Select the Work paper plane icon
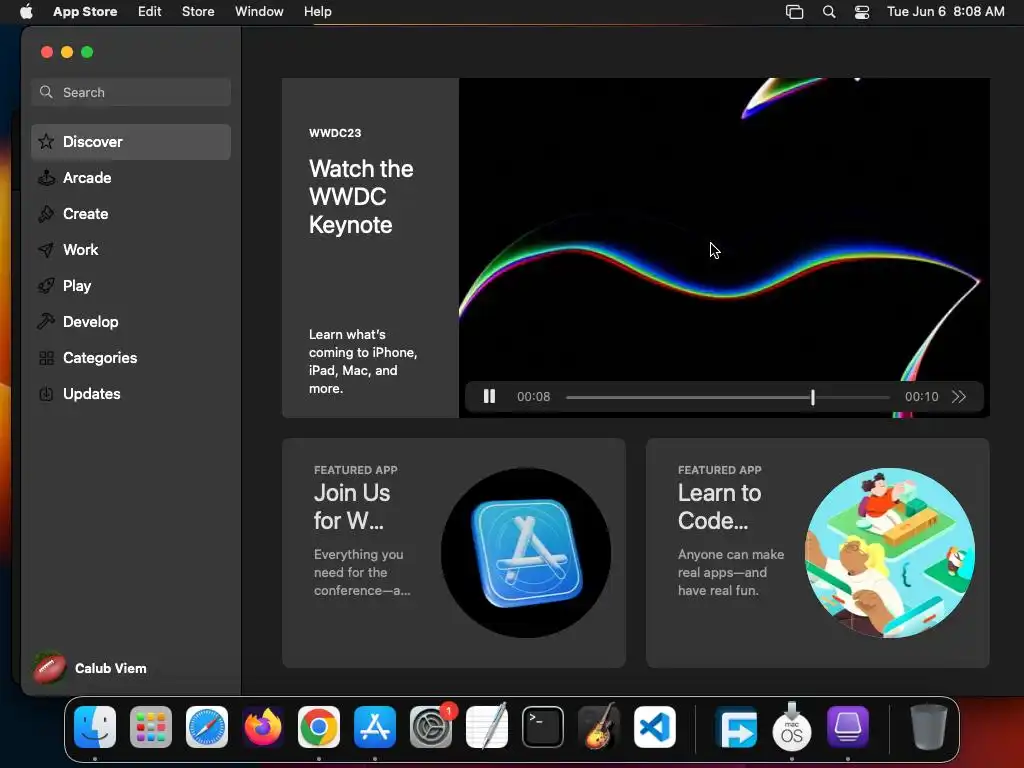 [x=46, y=249]
